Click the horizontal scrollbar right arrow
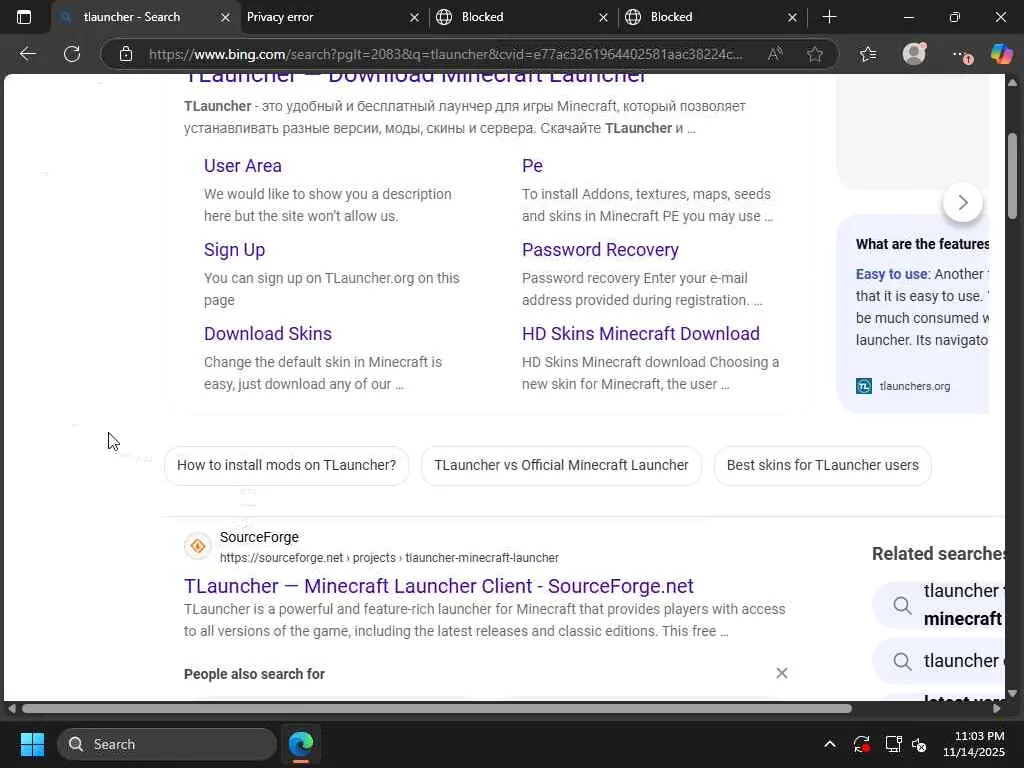This screenshot has height=768, width=1024. pos(997,709)
